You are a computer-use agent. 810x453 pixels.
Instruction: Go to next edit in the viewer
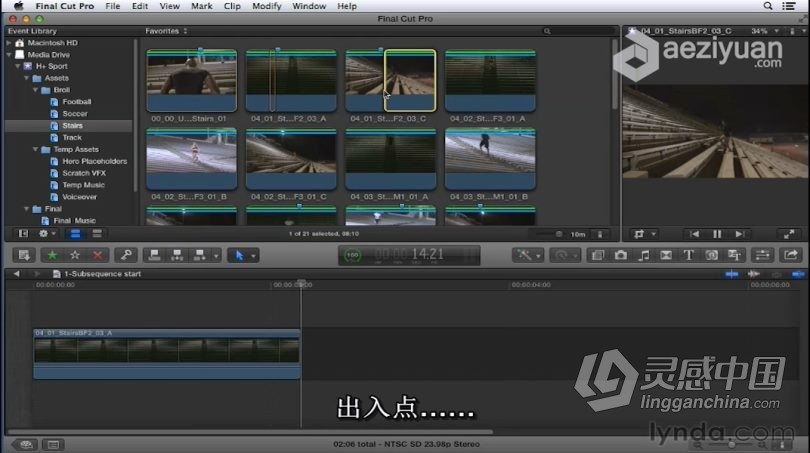(739, 234)
